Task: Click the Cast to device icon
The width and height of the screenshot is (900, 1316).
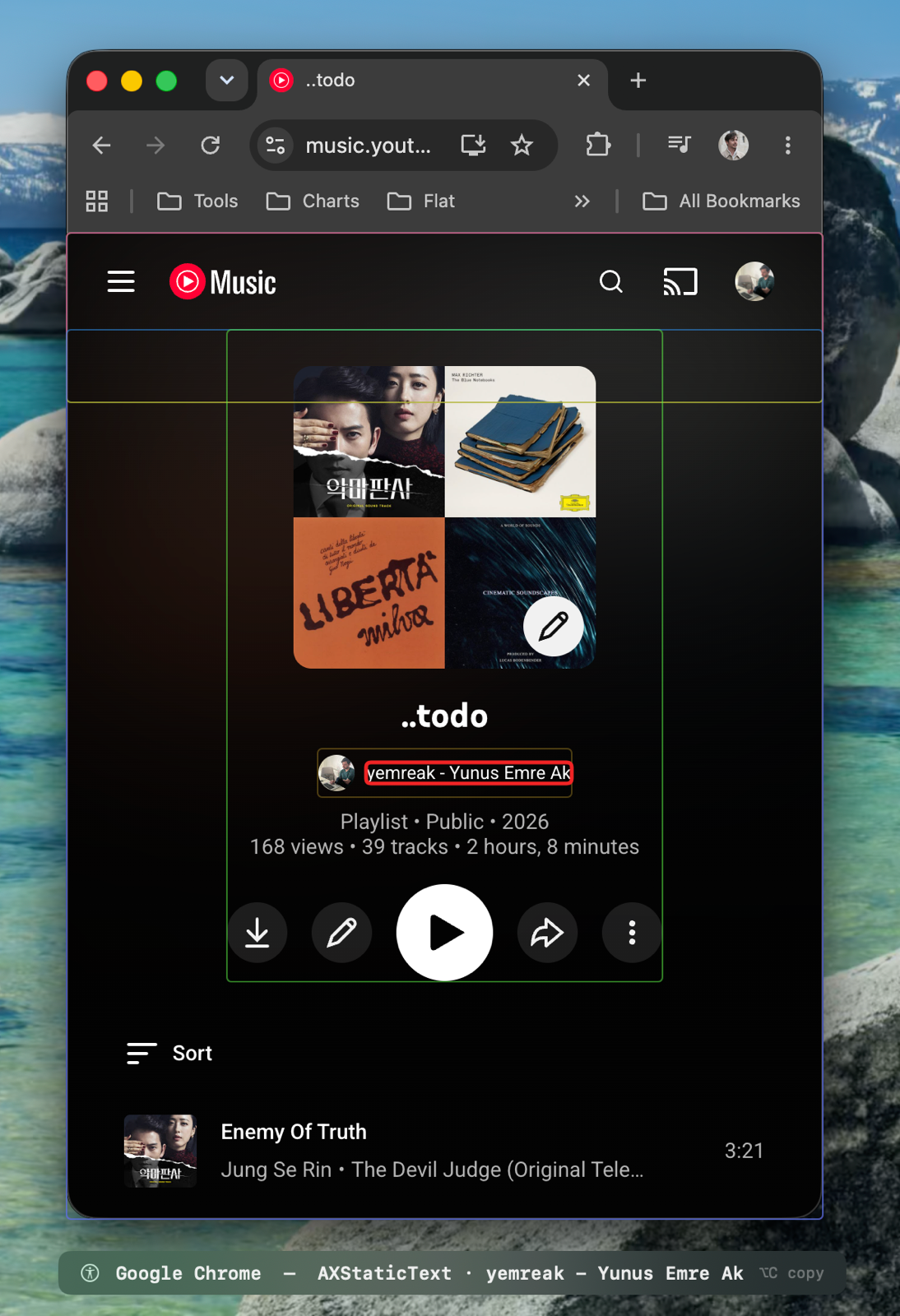Action: [x=680, y=282]
